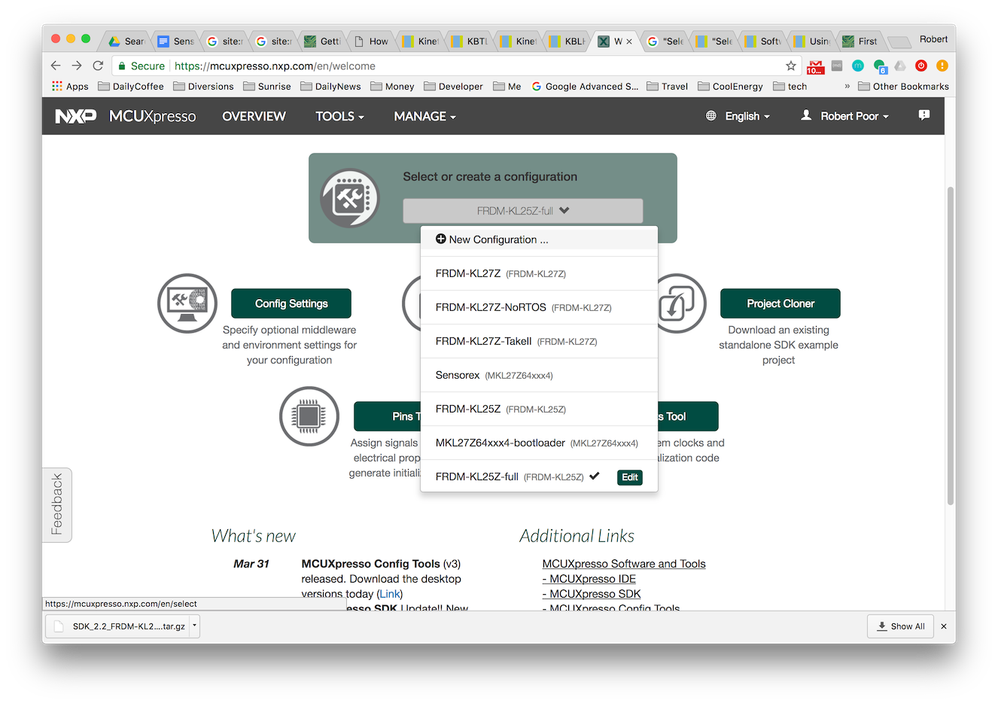Switch to the How browser tab
This screenshot has height=704, width=998.
pyautogui.click(x=371, y=41)
